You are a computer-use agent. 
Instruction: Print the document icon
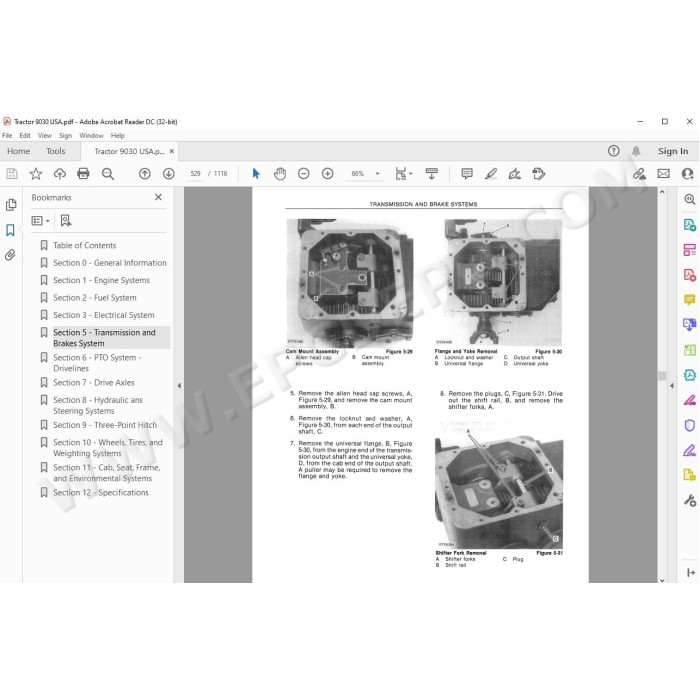83,174
